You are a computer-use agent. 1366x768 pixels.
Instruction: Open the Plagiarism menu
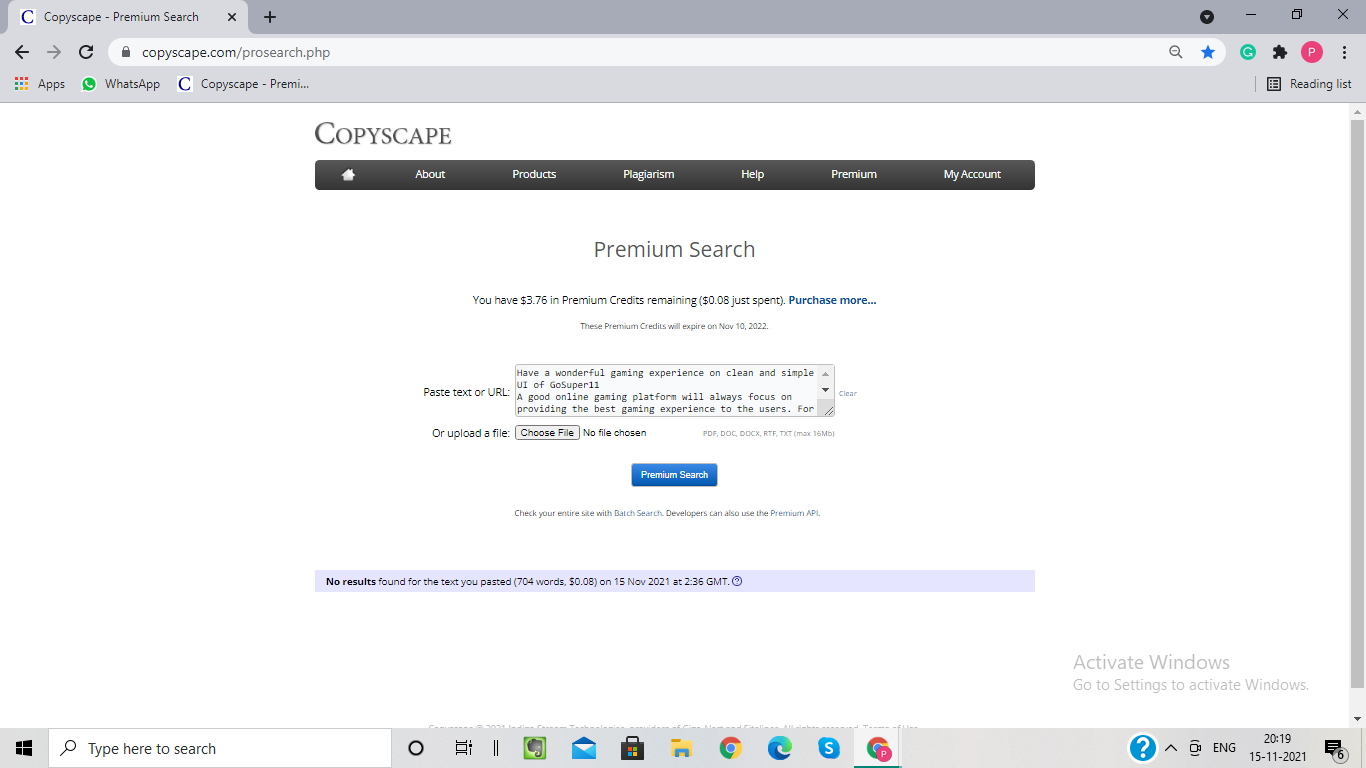(x=648, y=174)
